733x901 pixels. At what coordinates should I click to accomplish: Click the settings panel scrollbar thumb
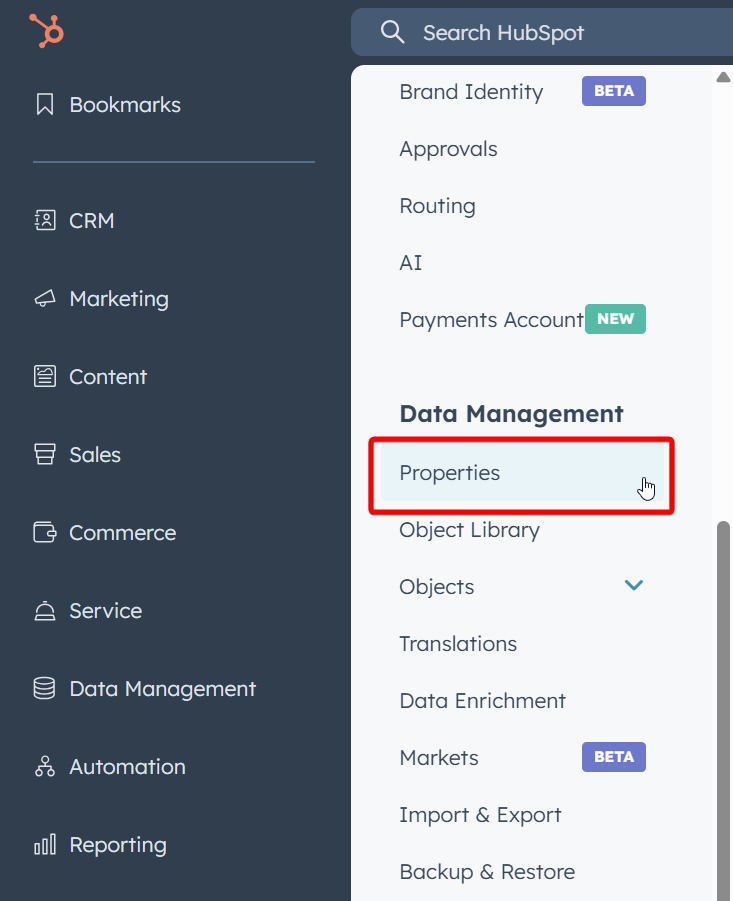[724, 711]
